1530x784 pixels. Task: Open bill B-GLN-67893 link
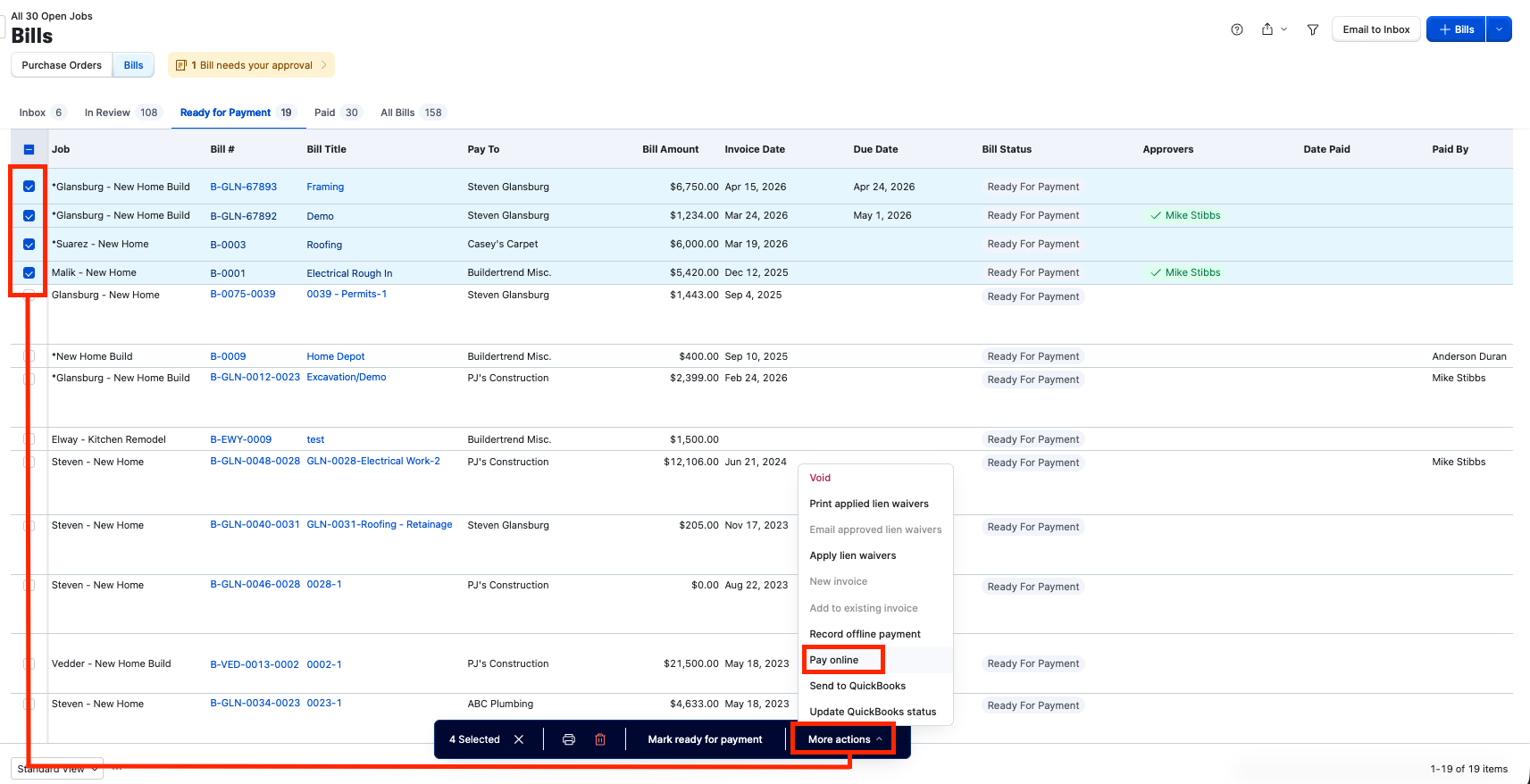tap(244, 187)
